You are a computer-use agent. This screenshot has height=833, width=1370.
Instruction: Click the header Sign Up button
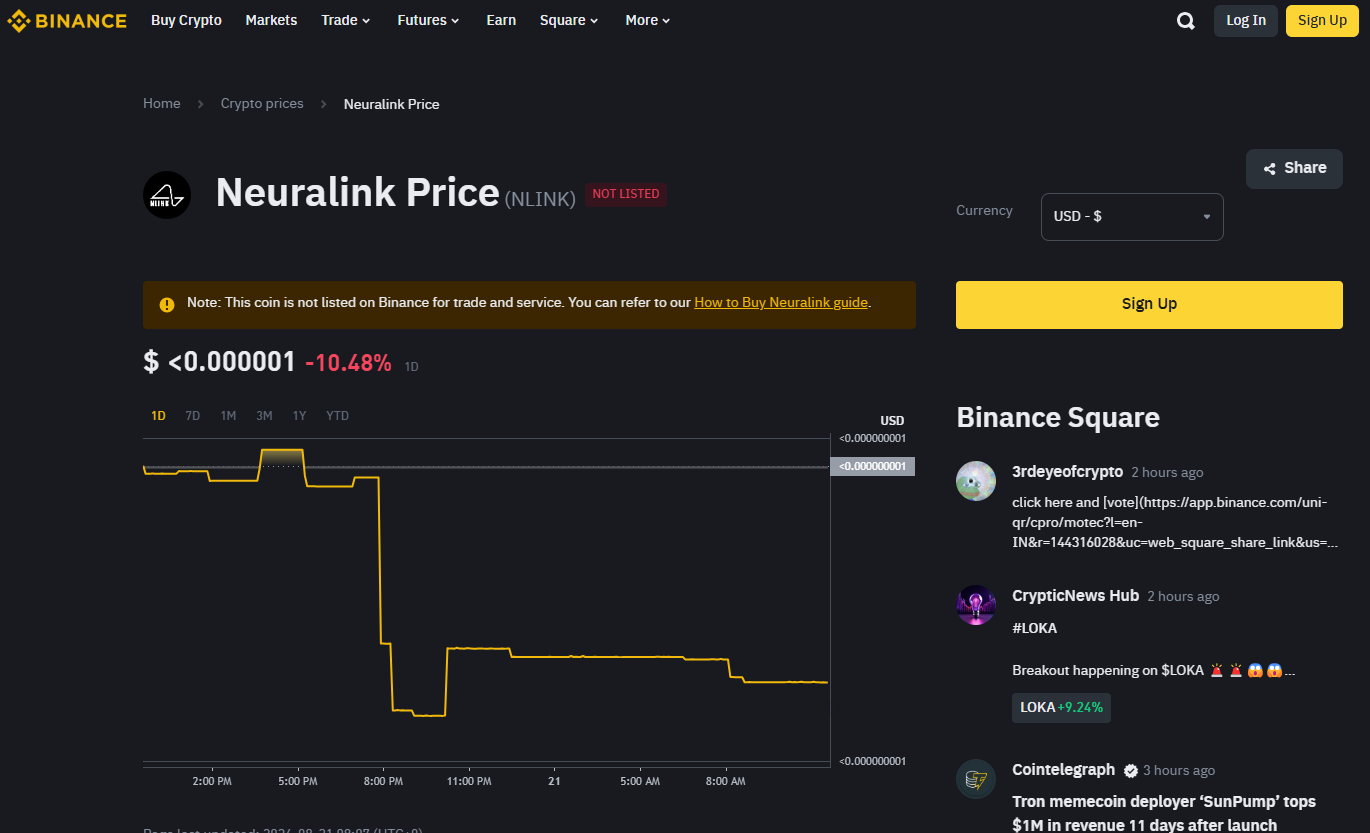point(1322,21)
